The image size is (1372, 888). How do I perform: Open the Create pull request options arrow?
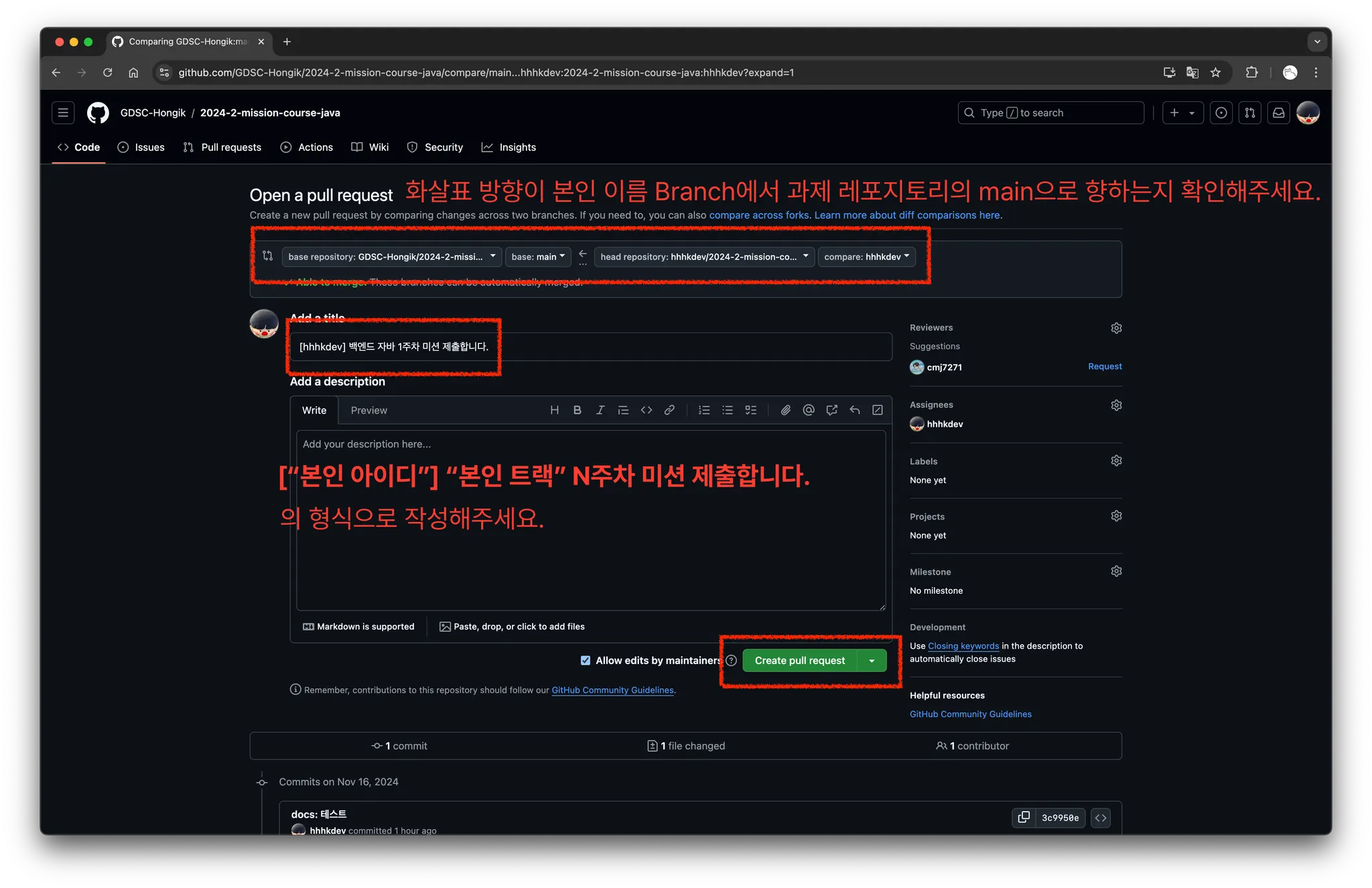(872, 660)
